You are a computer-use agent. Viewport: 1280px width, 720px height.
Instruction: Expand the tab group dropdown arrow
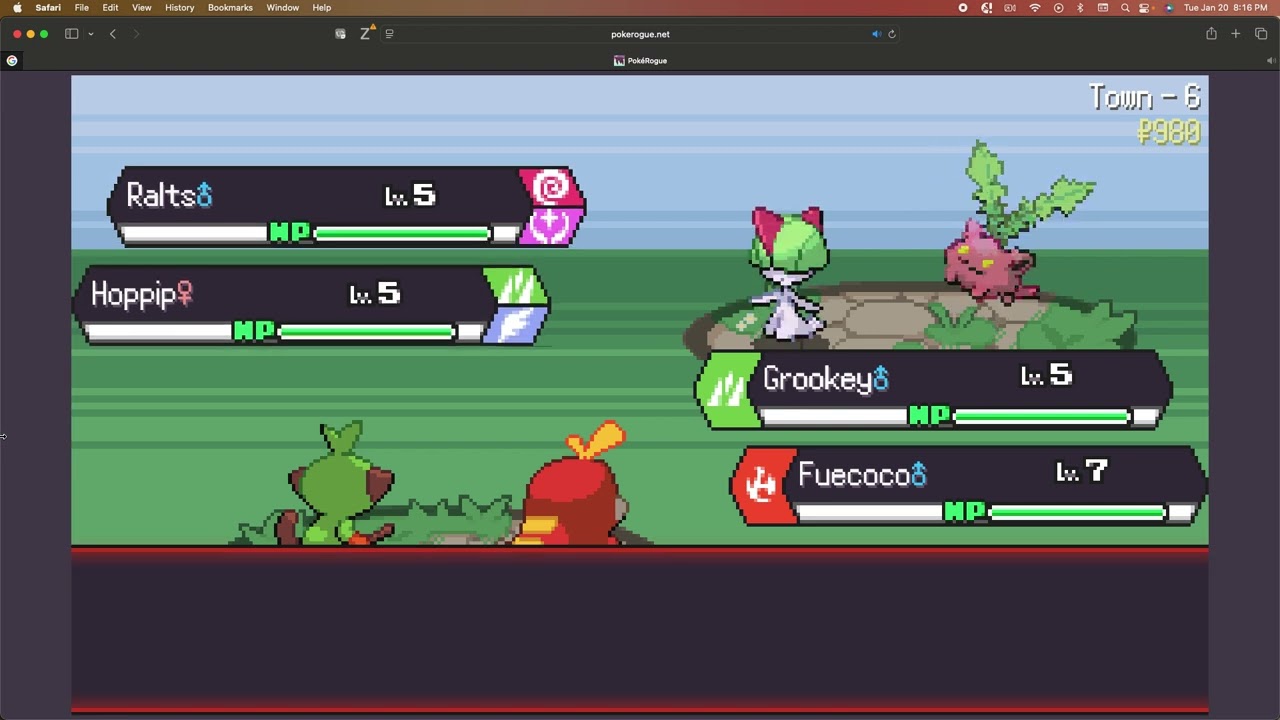click(x=90, y=34)
